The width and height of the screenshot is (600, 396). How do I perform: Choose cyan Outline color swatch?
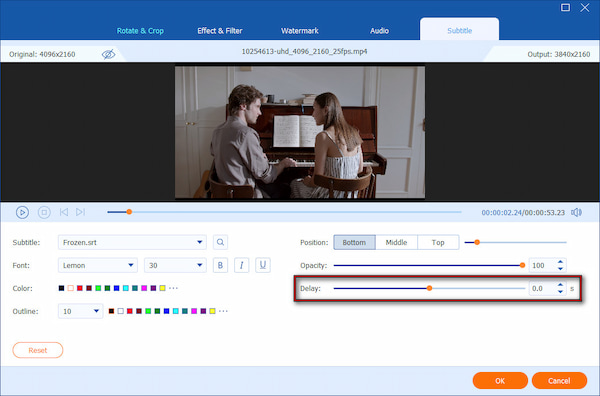pos(176,311)
